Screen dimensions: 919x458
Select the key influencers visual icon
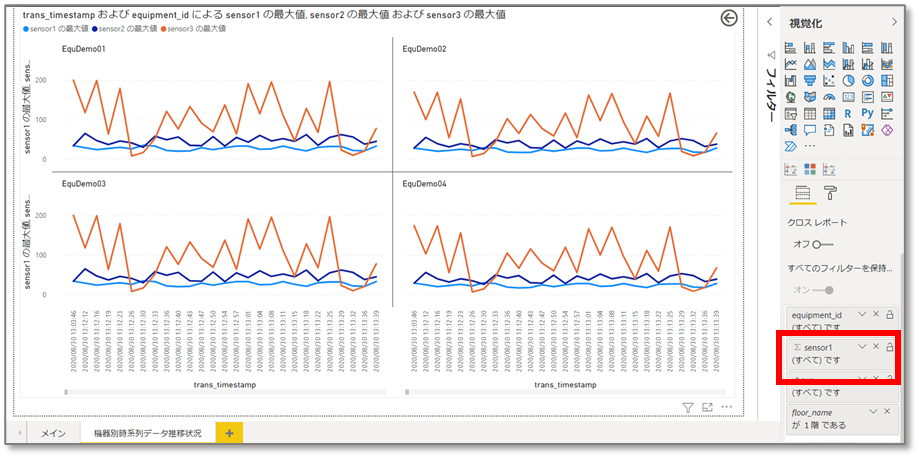[x=887, y=114]
